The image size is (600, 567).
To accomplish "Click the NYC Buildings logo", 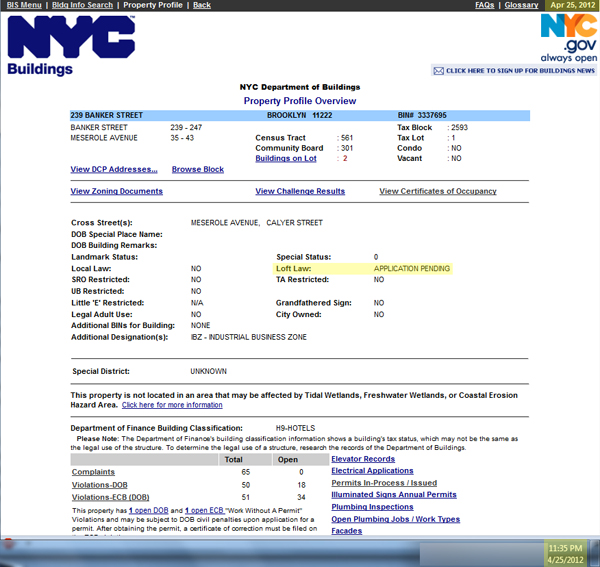I will [70, 46].
